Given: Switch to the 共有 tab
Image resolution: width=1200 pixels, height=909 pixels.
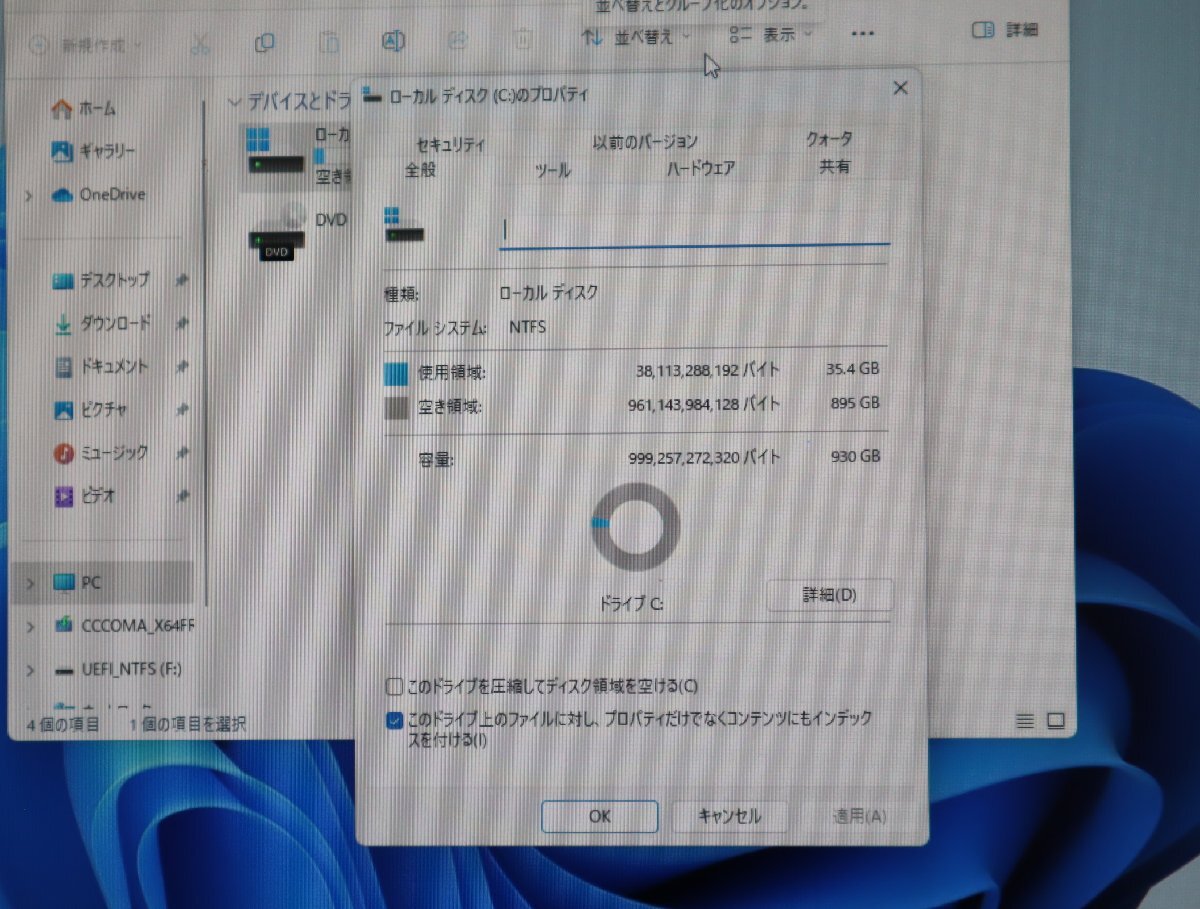Looking at the screenshot, I should [x=835, y=167].
